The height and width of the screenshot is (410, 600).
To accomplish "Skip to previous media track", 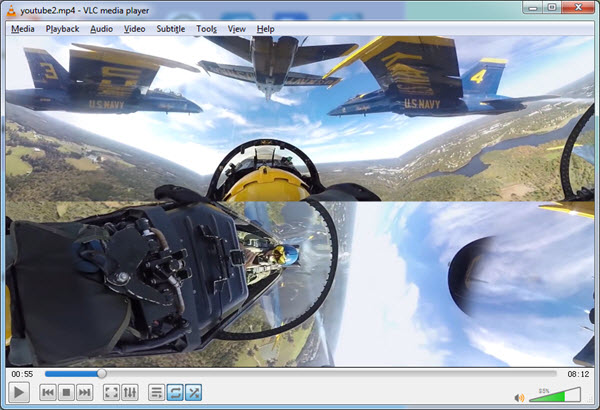I will click(x=47, y=393).
